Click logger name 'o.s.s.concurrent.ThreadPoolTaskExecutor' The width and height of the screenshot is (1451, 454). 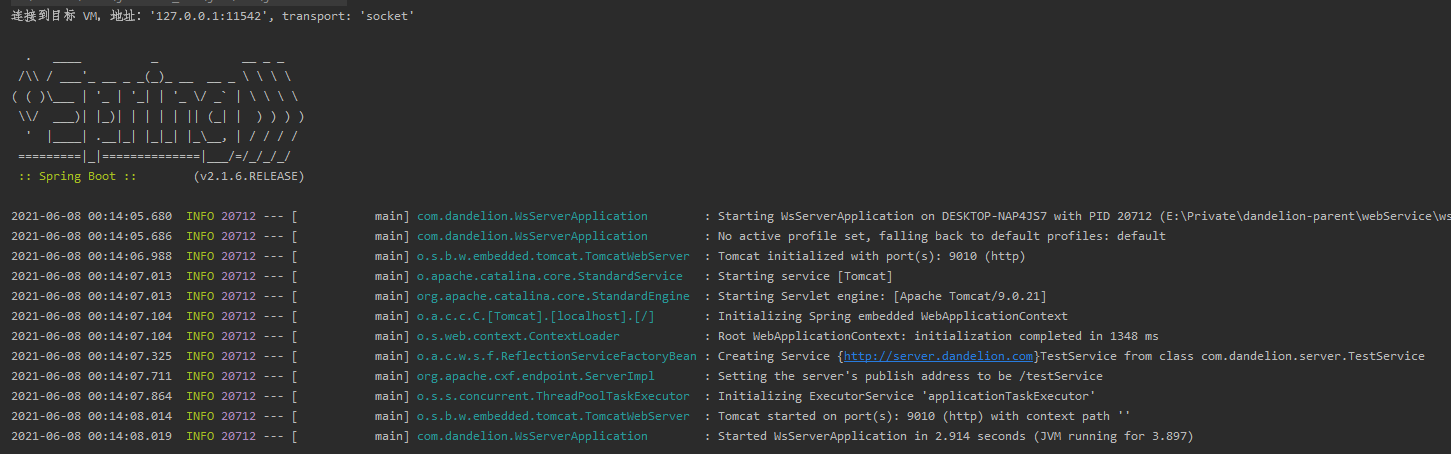(x=553, y=396)
